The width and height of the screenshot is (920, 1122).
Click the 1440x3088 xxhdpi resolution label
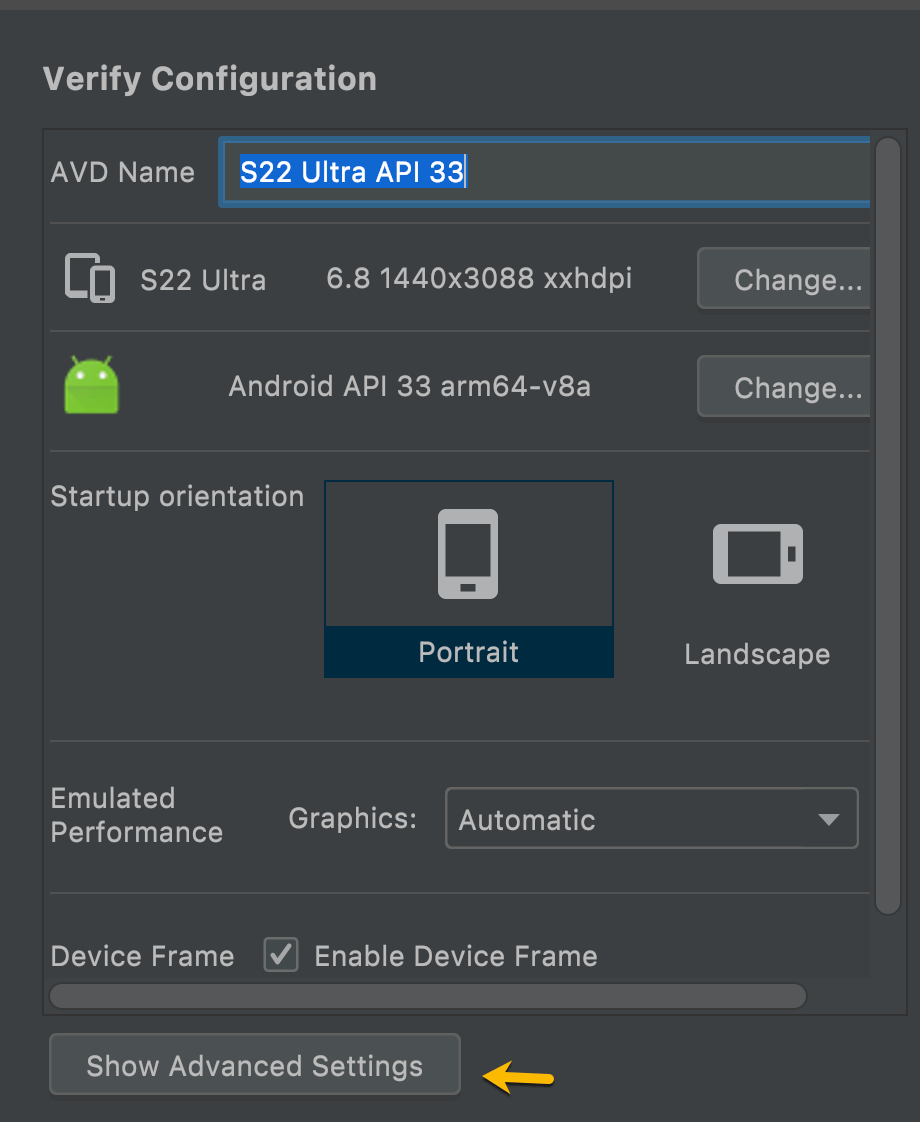pyautogui.click(x=478, y=279)
